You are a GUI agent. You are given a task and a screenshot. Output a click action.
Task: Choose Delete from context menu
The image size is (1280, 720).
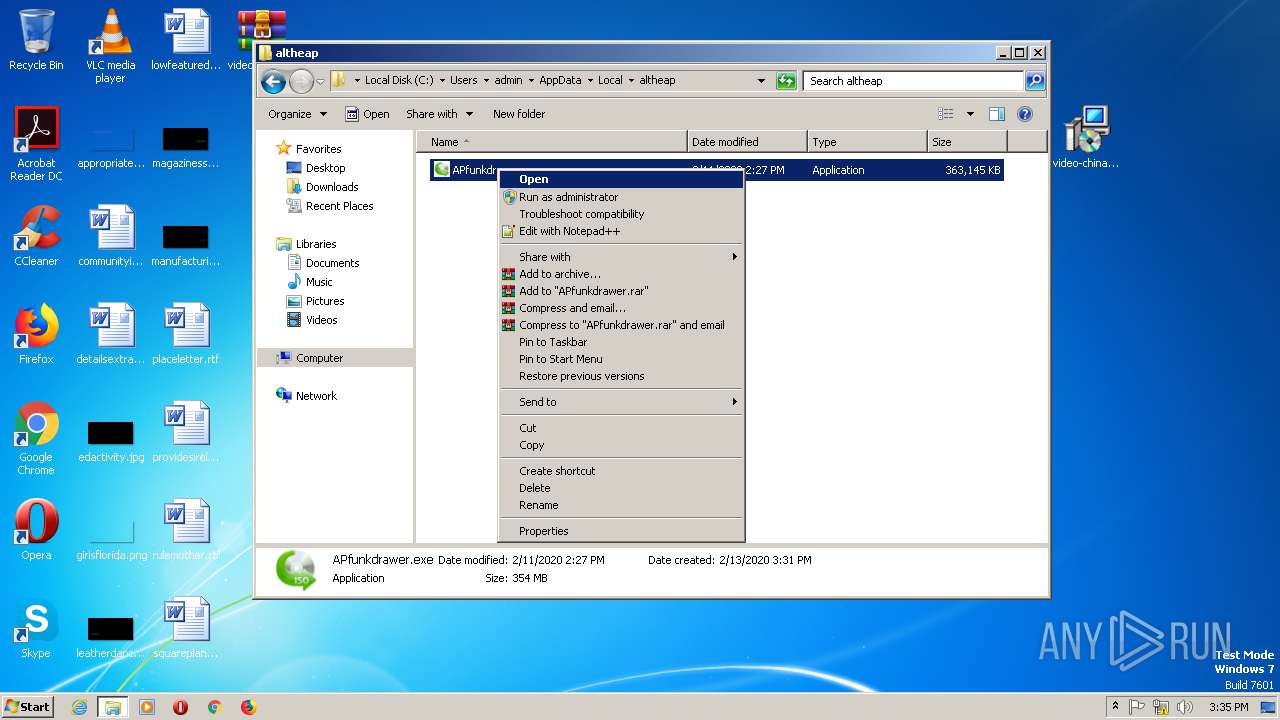click(621, 488)
